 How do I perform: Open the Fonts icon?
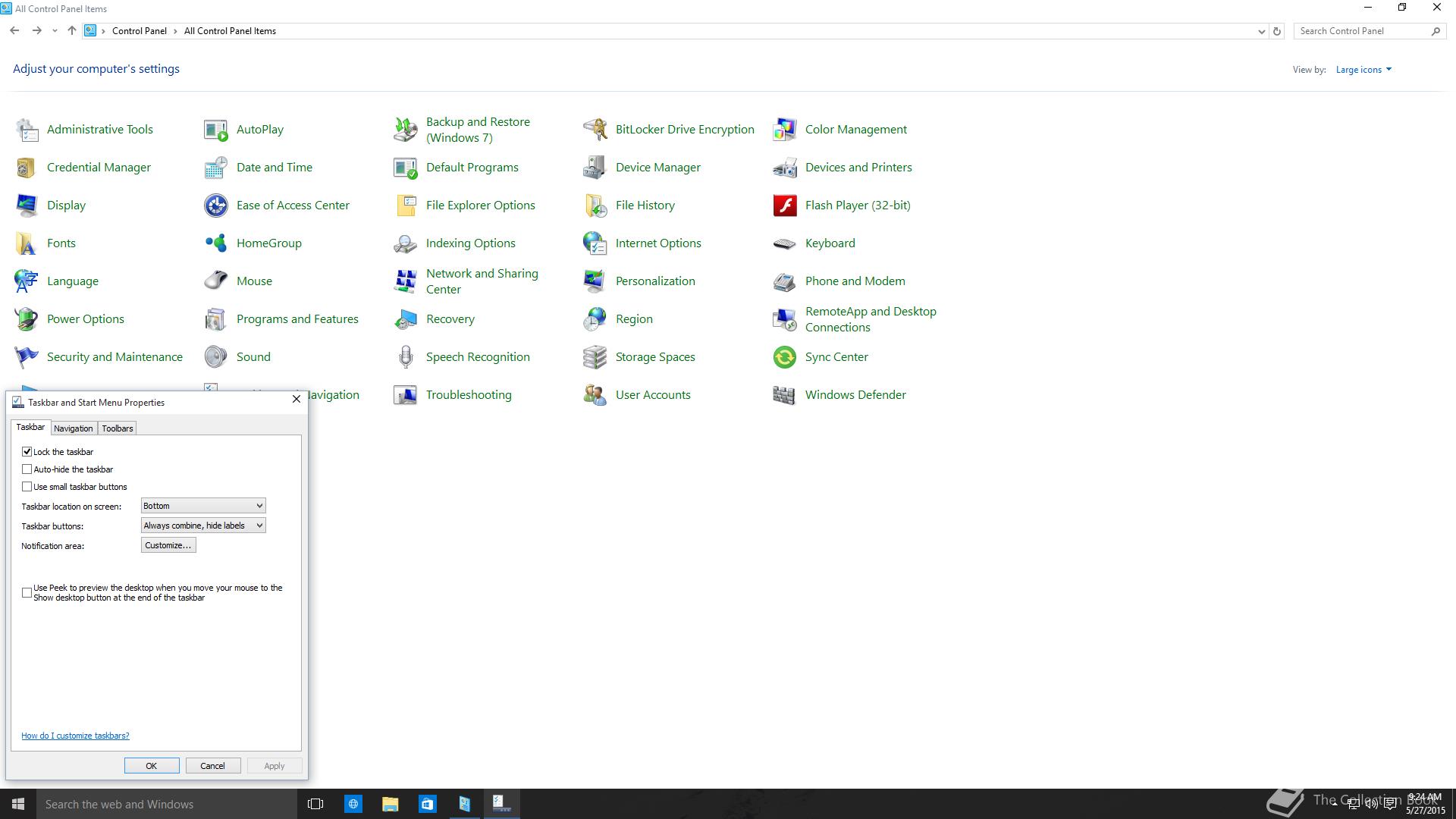27,243
